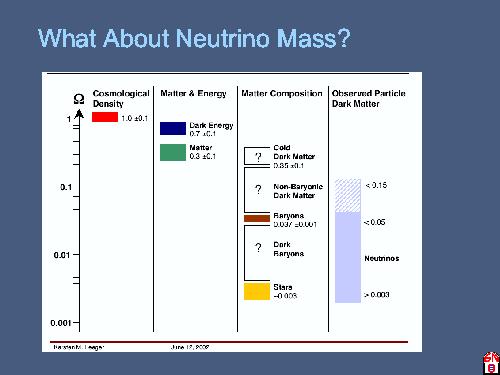Click the date text in the footer
Image resolution: width=500 pixels, height=375 pixels.
click(190, 347)
